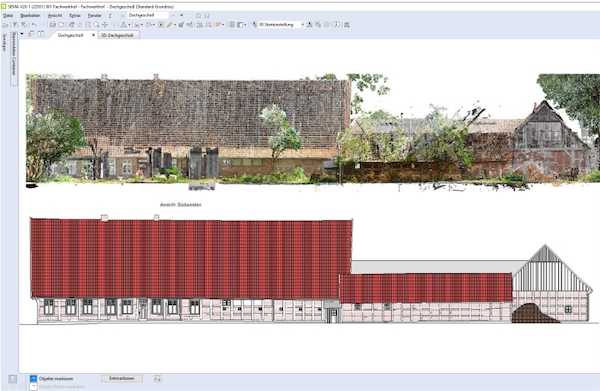Click the Dachgeschoß storey name field
This screenshot has width=600, height=391.
click(148, 15)
